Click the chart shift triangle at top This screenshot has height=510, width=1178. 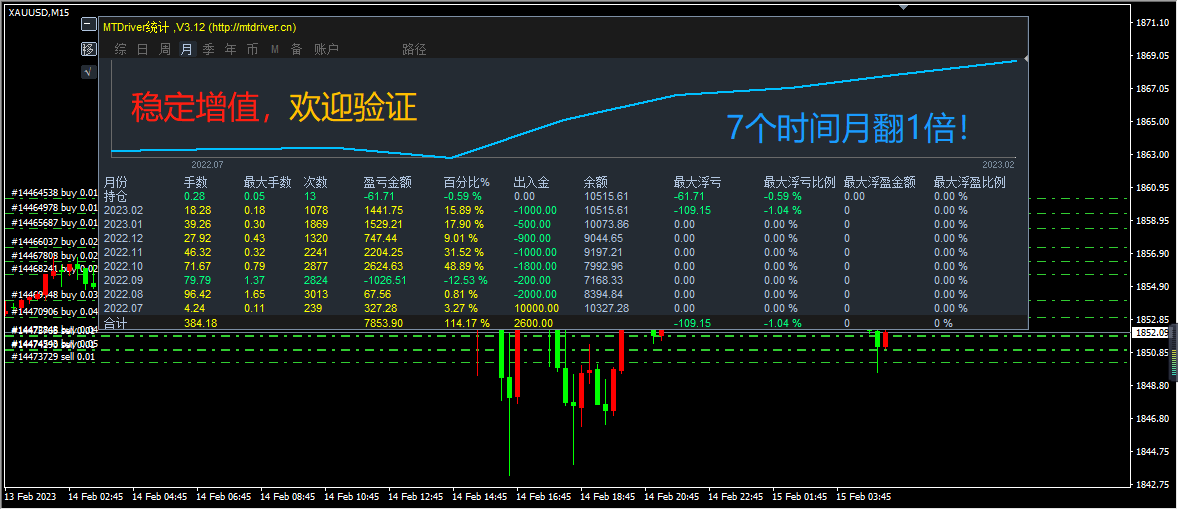point(904,7)
